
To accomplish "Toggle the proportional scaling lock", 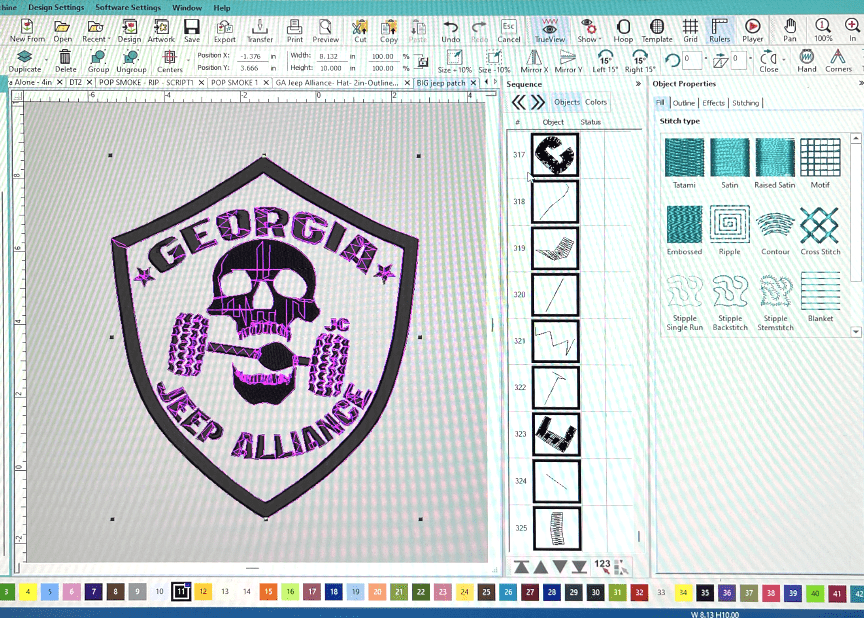I will click(423, 62).
